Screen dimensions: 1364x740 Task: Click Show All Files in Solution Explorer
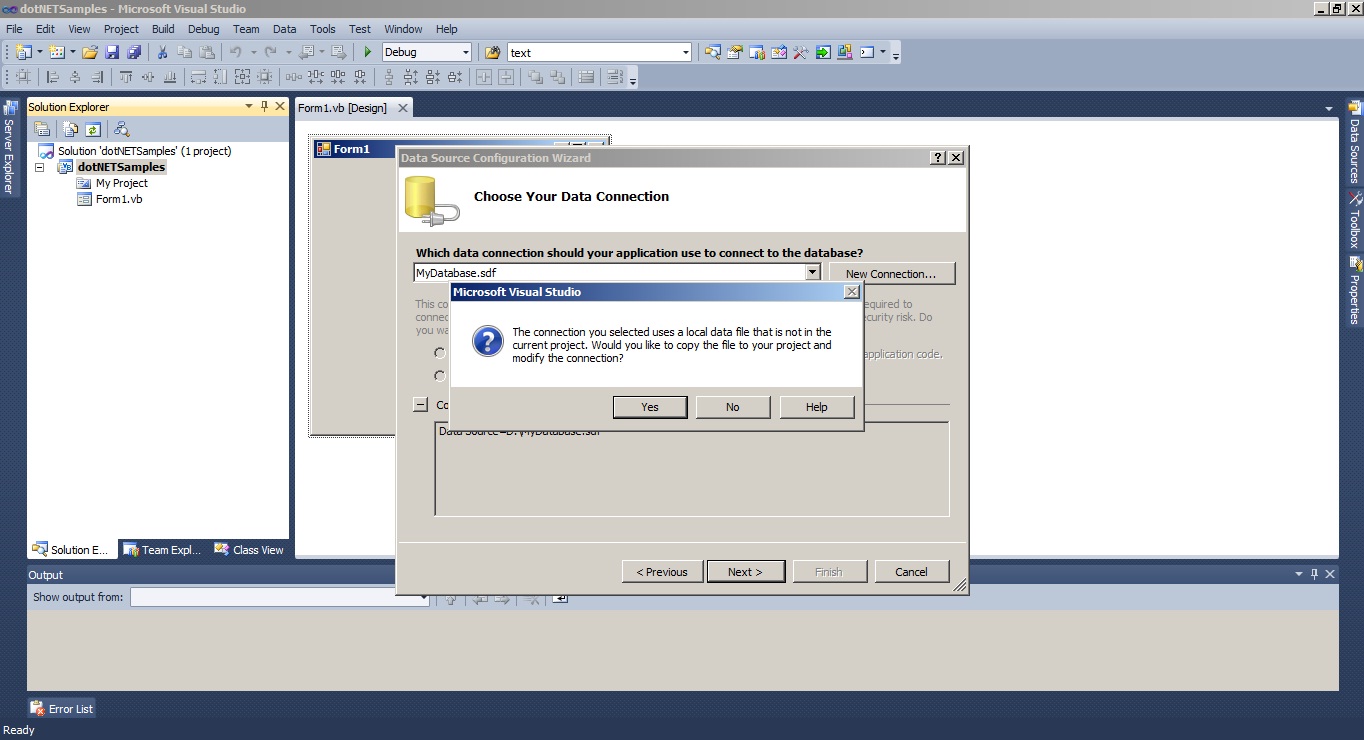(70, 129)
